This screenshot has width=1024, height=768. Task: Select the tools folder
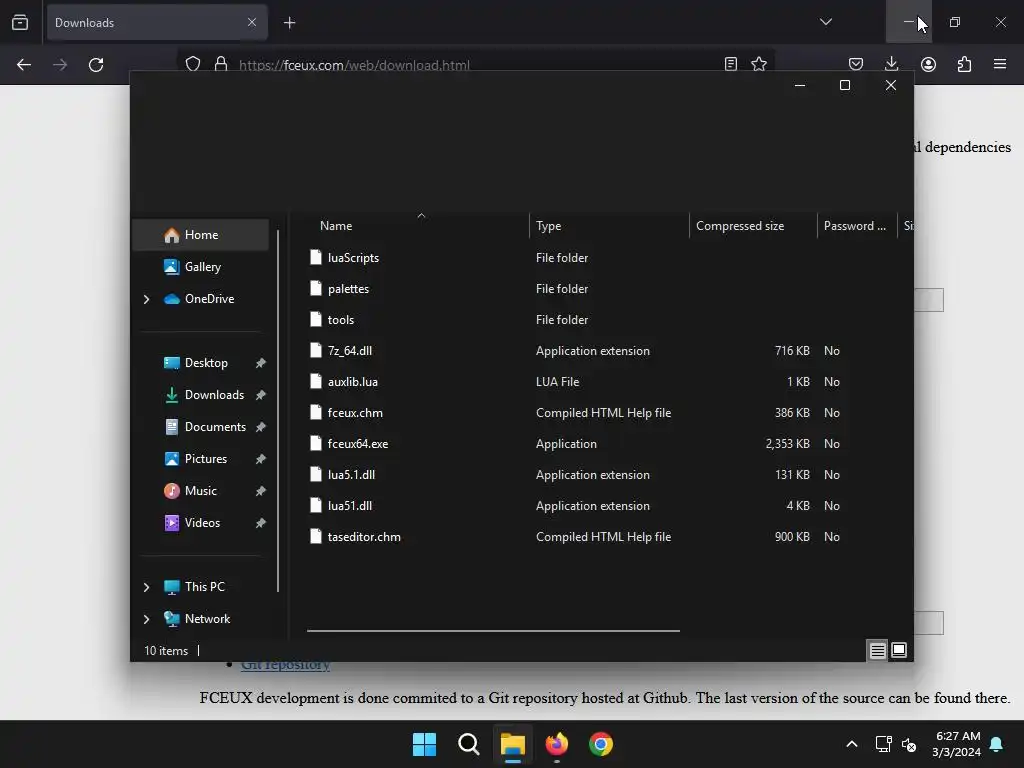click(x=340, y=320)
